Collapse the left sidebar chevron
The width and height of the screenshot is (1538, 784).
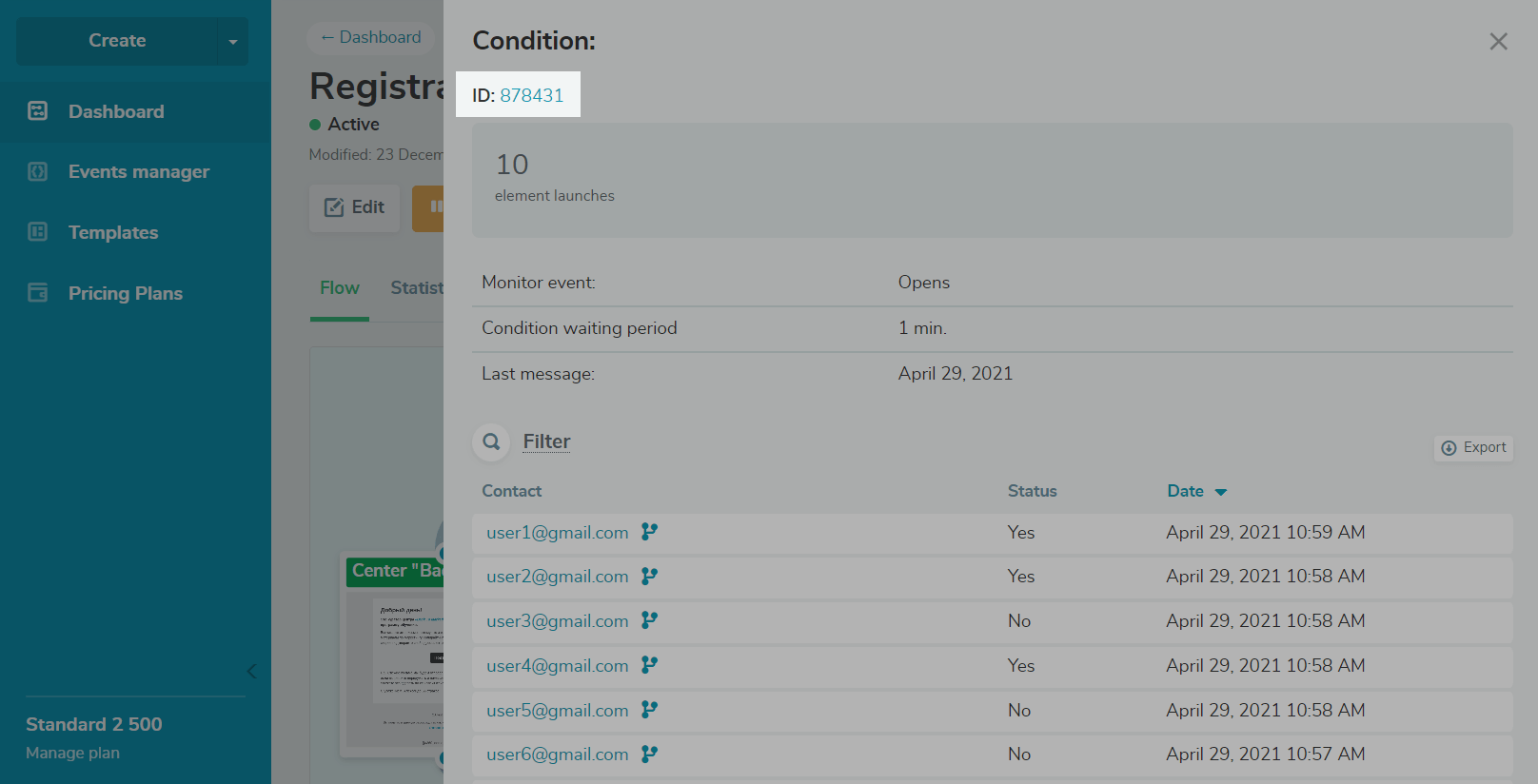pyautogui.click(x=251, y=672)
